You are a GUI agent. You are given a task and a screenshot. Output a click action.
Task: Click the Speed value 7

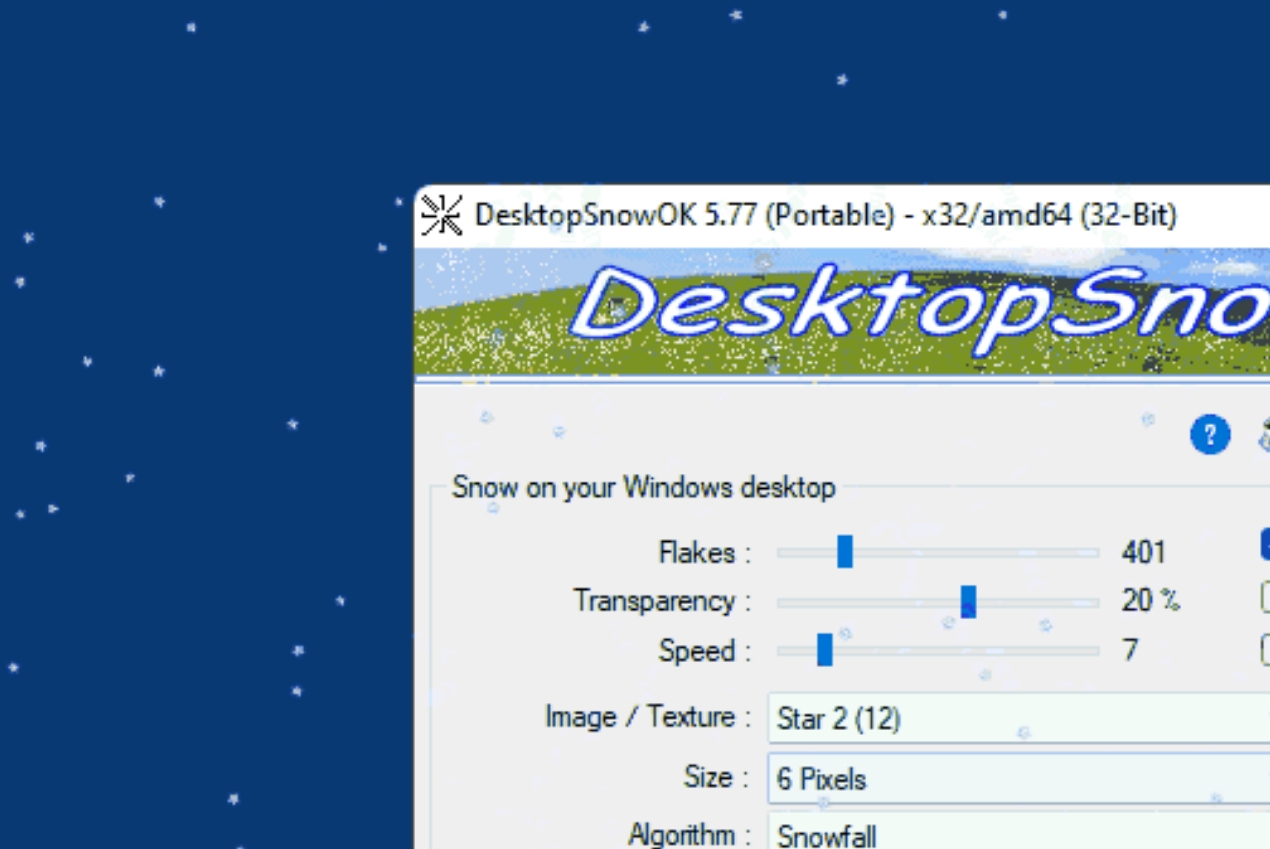(x=1130, y=650)
